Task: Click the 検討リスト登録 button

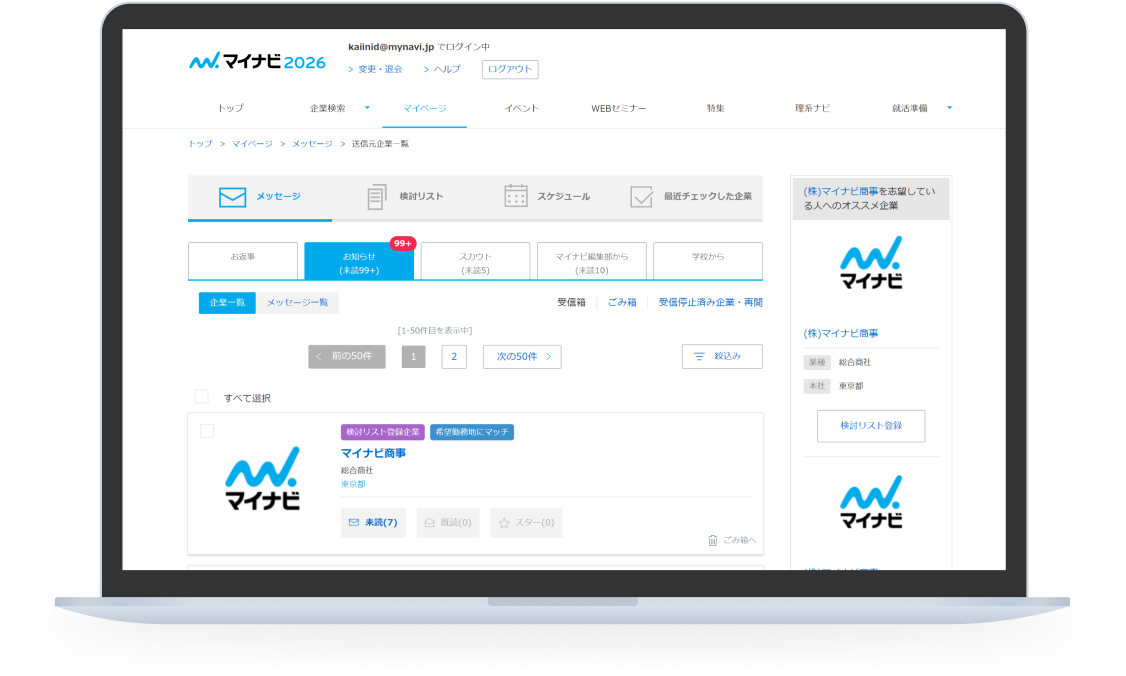Action: (x=871, y=426)
